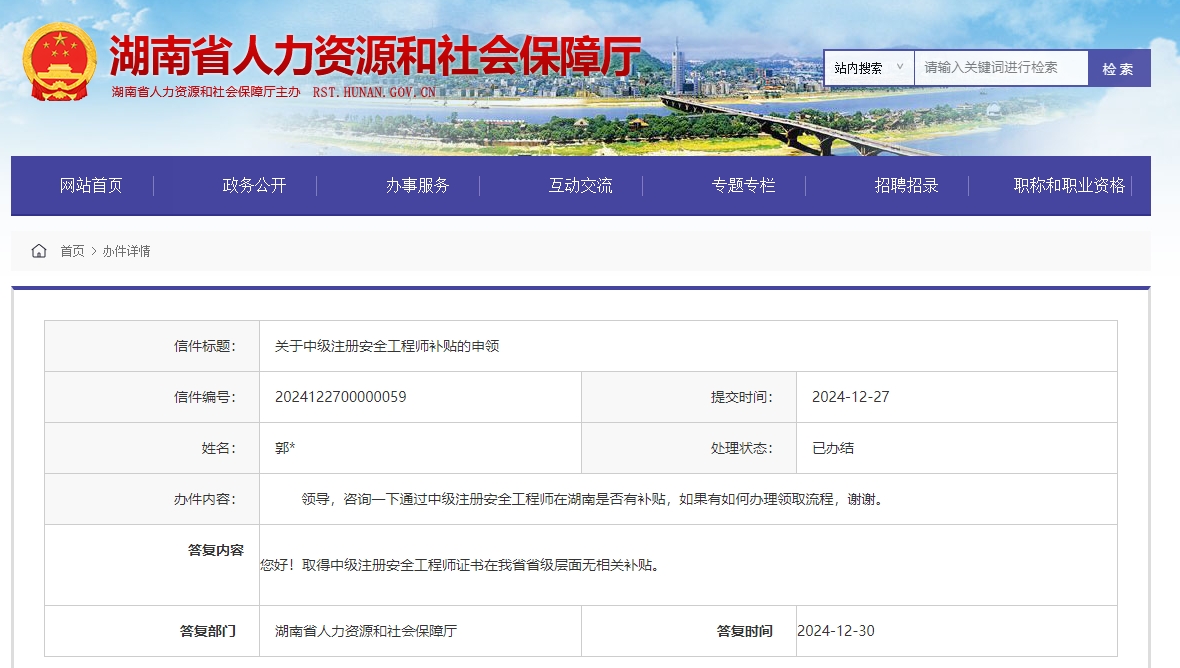Click the home icon in breadcrumb
1180x668 pixels.
[40, 251]
